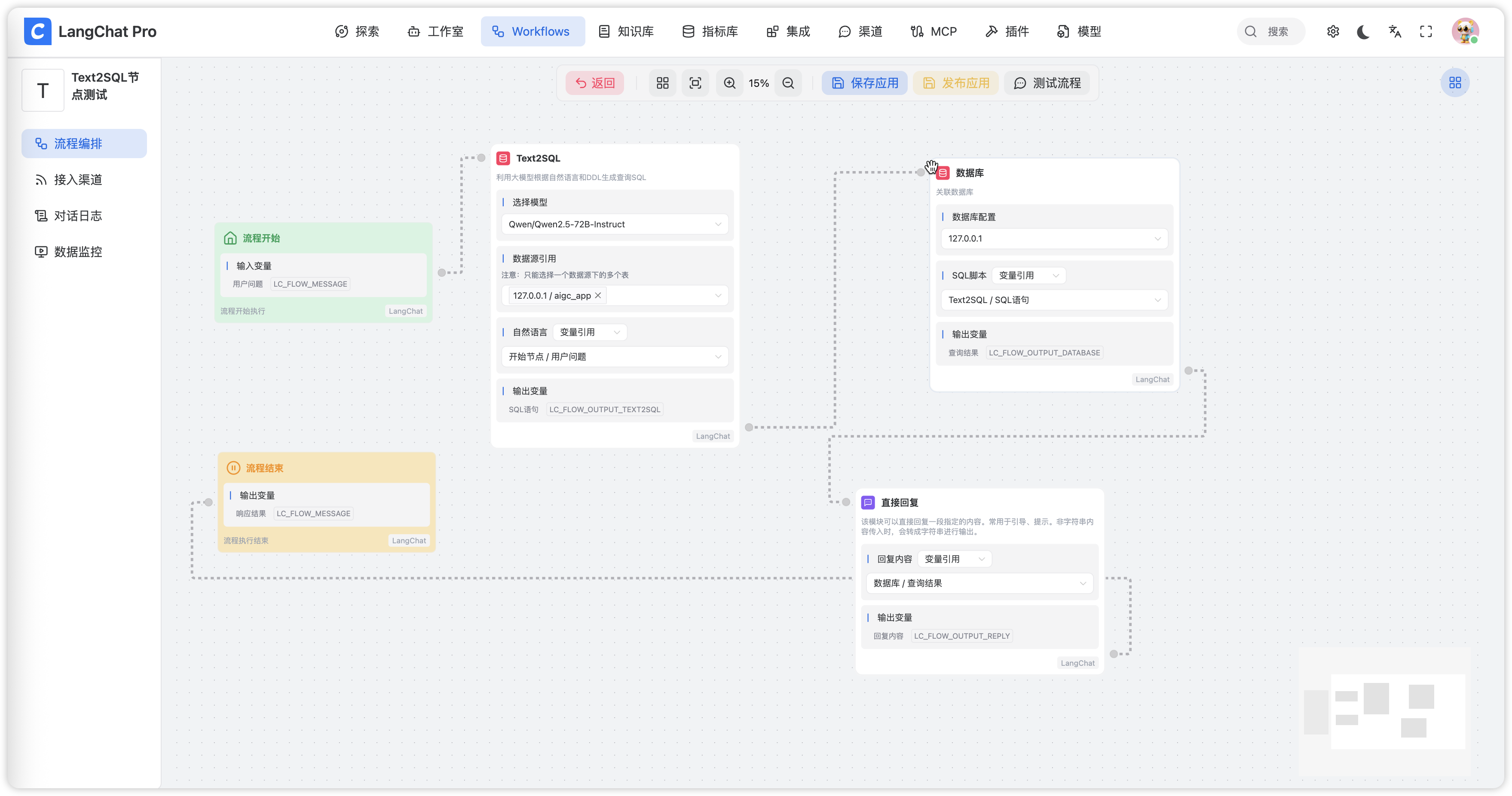The width and height of the screenshot is (1512, 796).
Task: Enter fullscreen with the expand icon
Action: [1426, 32]
